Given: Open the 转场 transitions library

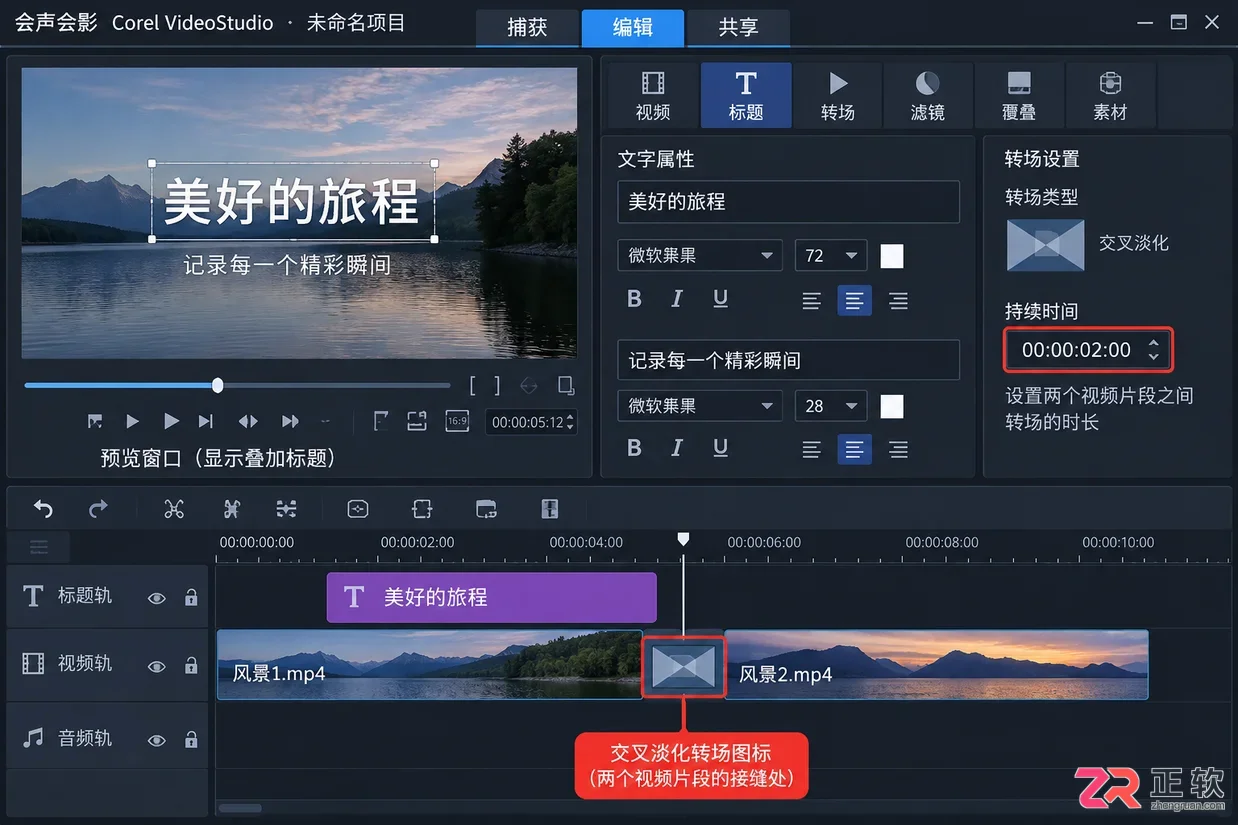Looking at the screenshot, I should pos(838,96).
